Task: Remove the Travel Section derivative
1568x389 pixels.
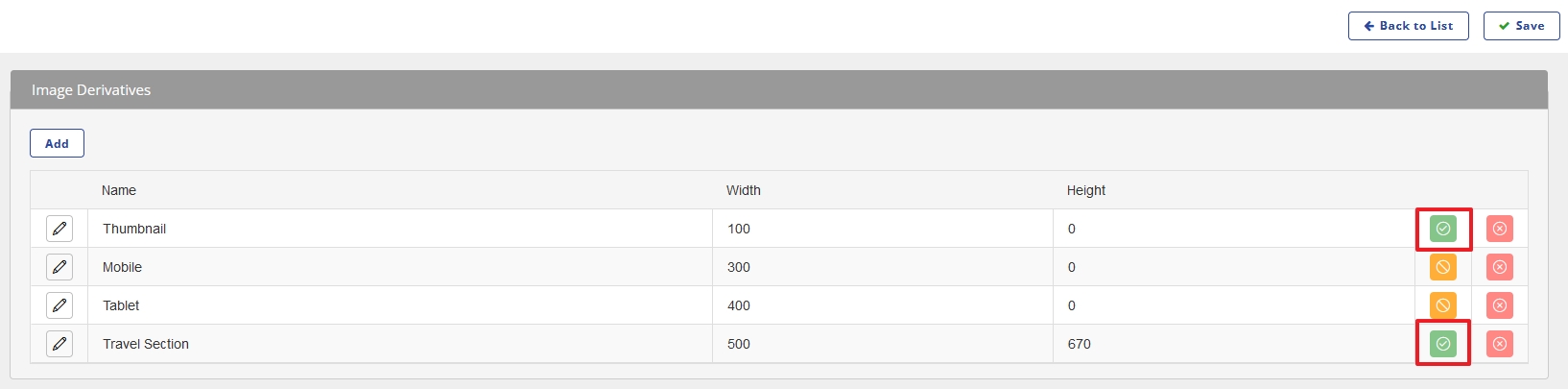Action: click(1499, 344)
